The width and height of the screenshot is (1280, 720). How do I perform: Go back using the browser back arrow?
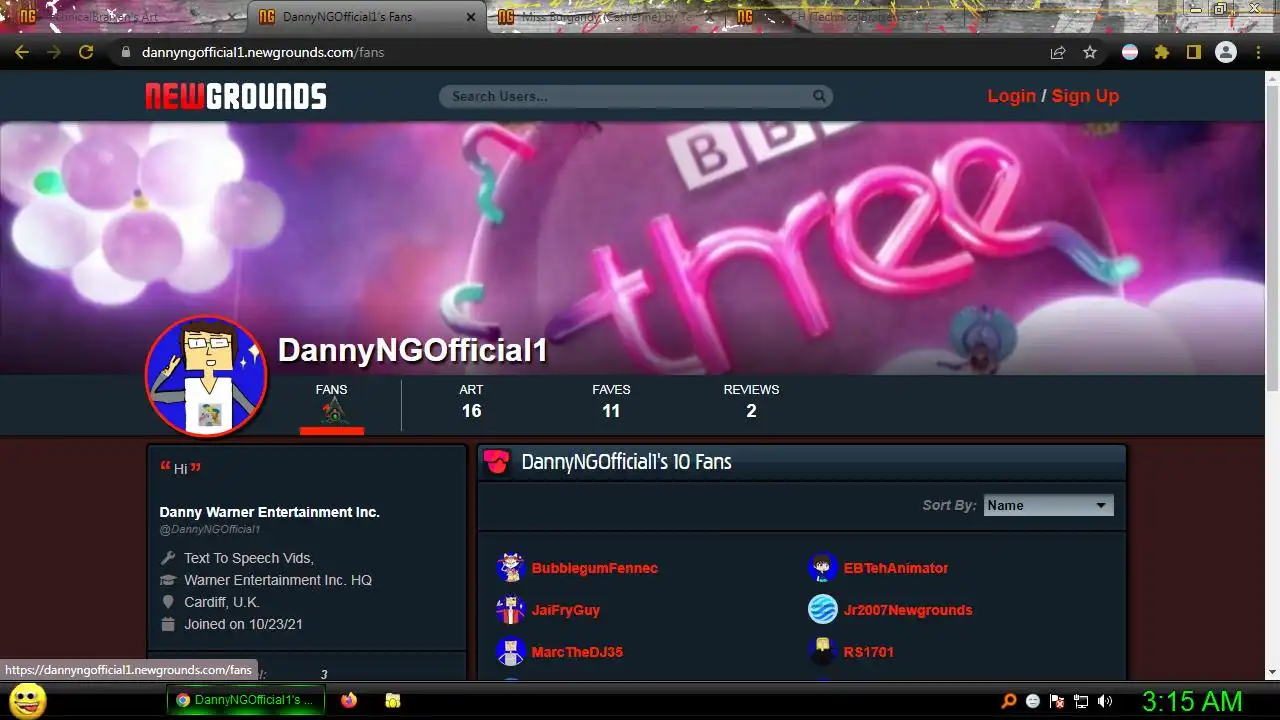click(x=22, y=52)
